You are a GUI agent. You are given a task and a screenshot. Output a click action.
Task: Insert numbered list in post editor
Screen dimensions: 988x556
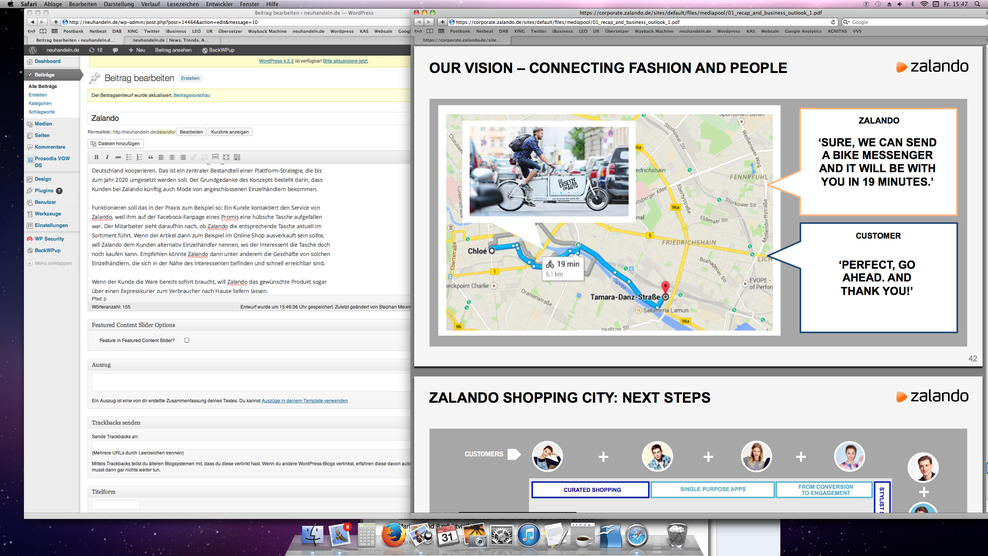point(139,157)
